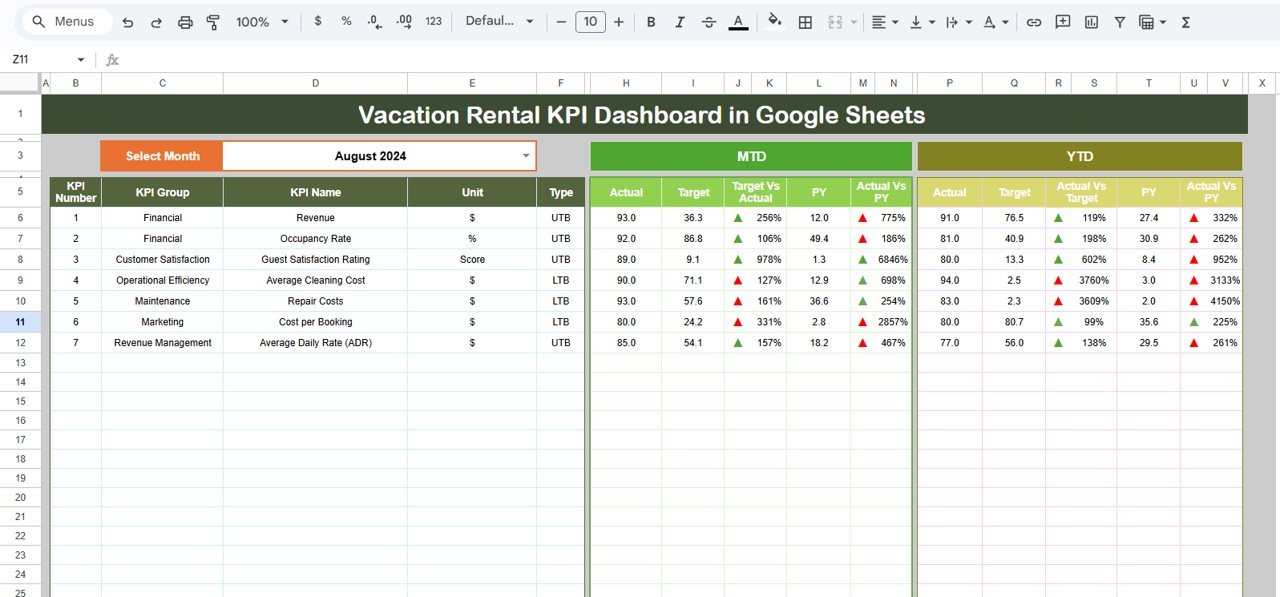The image size is (1280, 597).
Task: Click the insert link icon
Action: 1034,21
